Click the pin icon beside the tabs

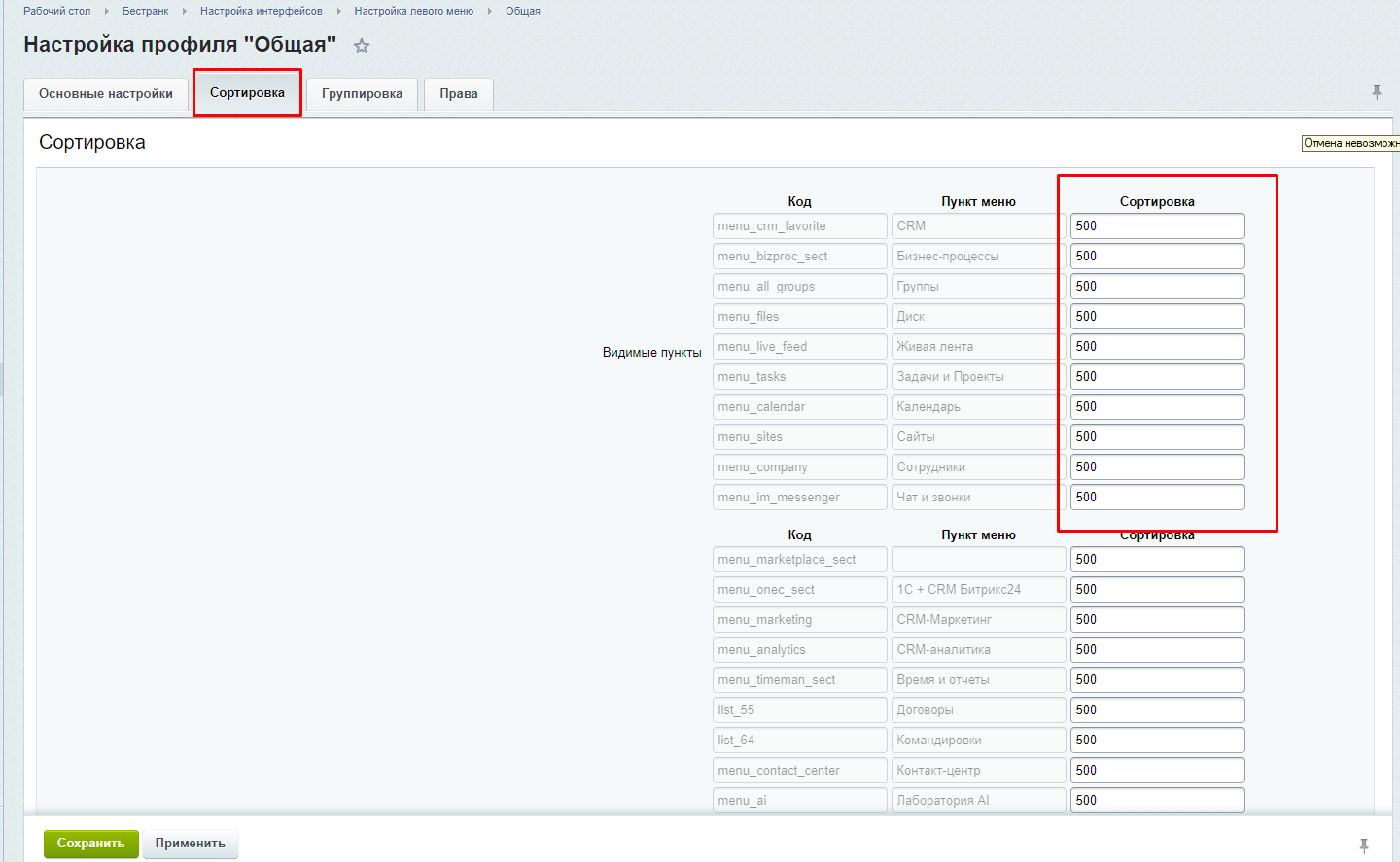coord(1377,92)
